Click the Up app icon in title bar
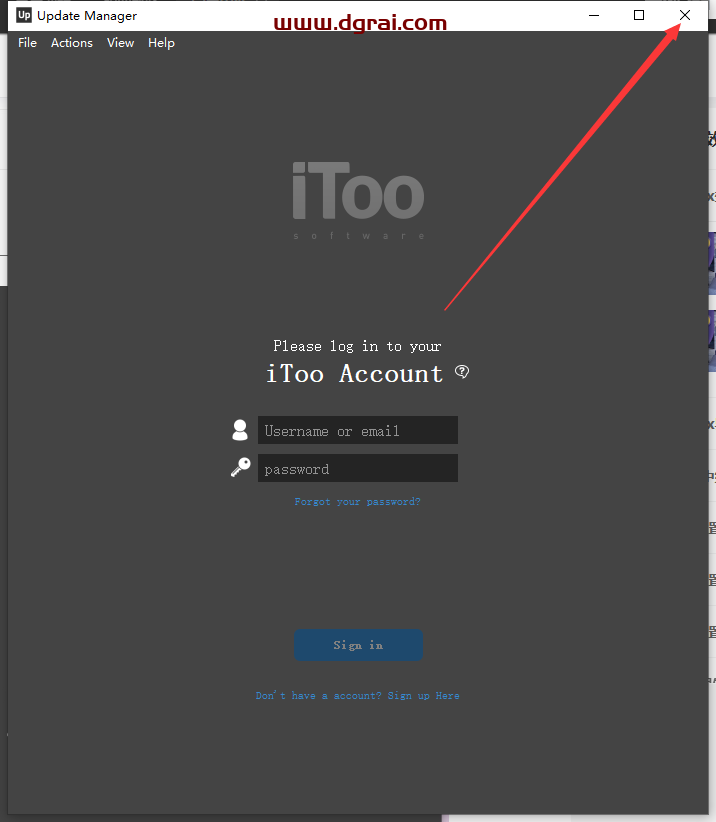Image resolution: width=716 pixels, height=822 pixels. click(24, 15)
